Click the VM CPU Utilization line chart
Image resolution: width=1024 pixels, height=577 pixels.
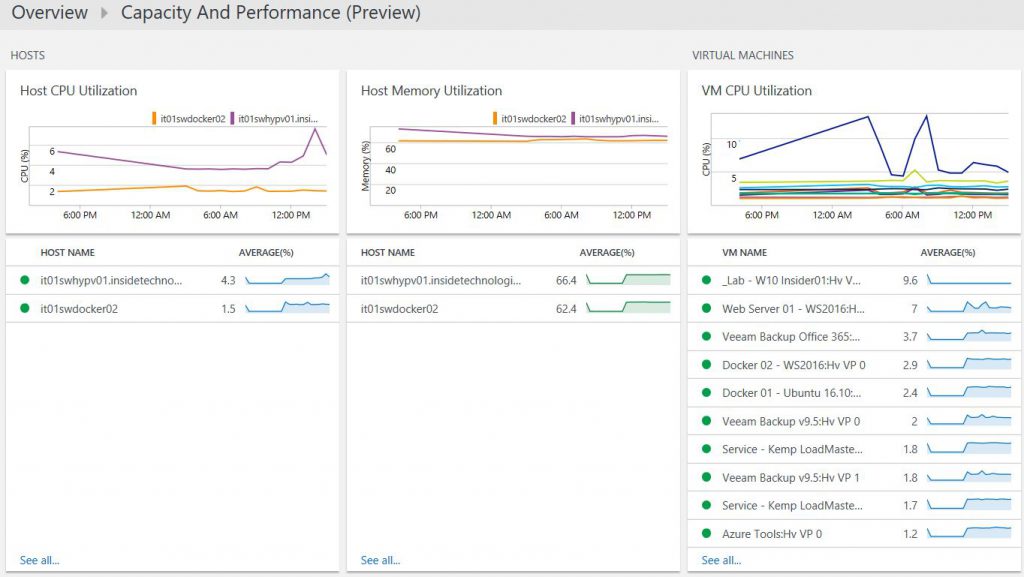coord(859,159)
